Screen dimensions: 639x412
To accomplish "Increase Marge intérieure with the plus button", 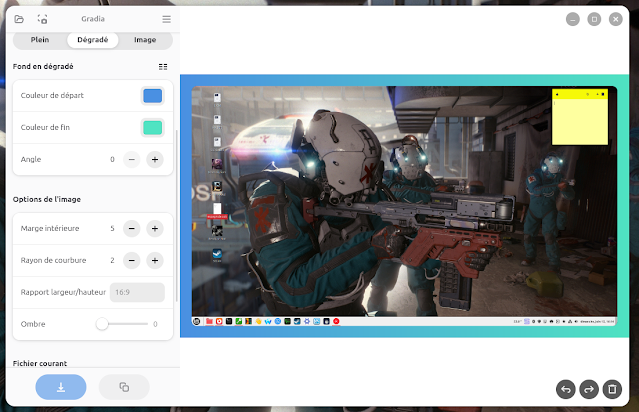I will (x=155, y=229).
